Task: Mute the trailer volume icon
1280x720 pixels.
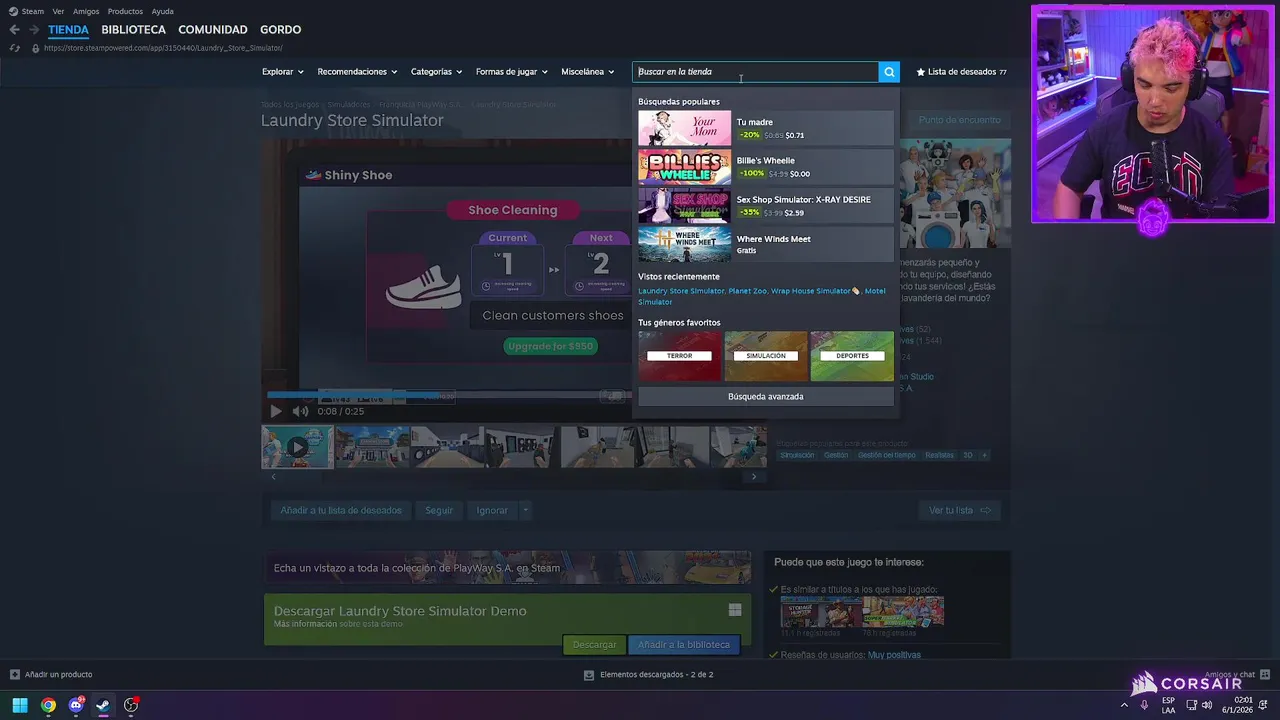Action: click(x=300, y=411)
